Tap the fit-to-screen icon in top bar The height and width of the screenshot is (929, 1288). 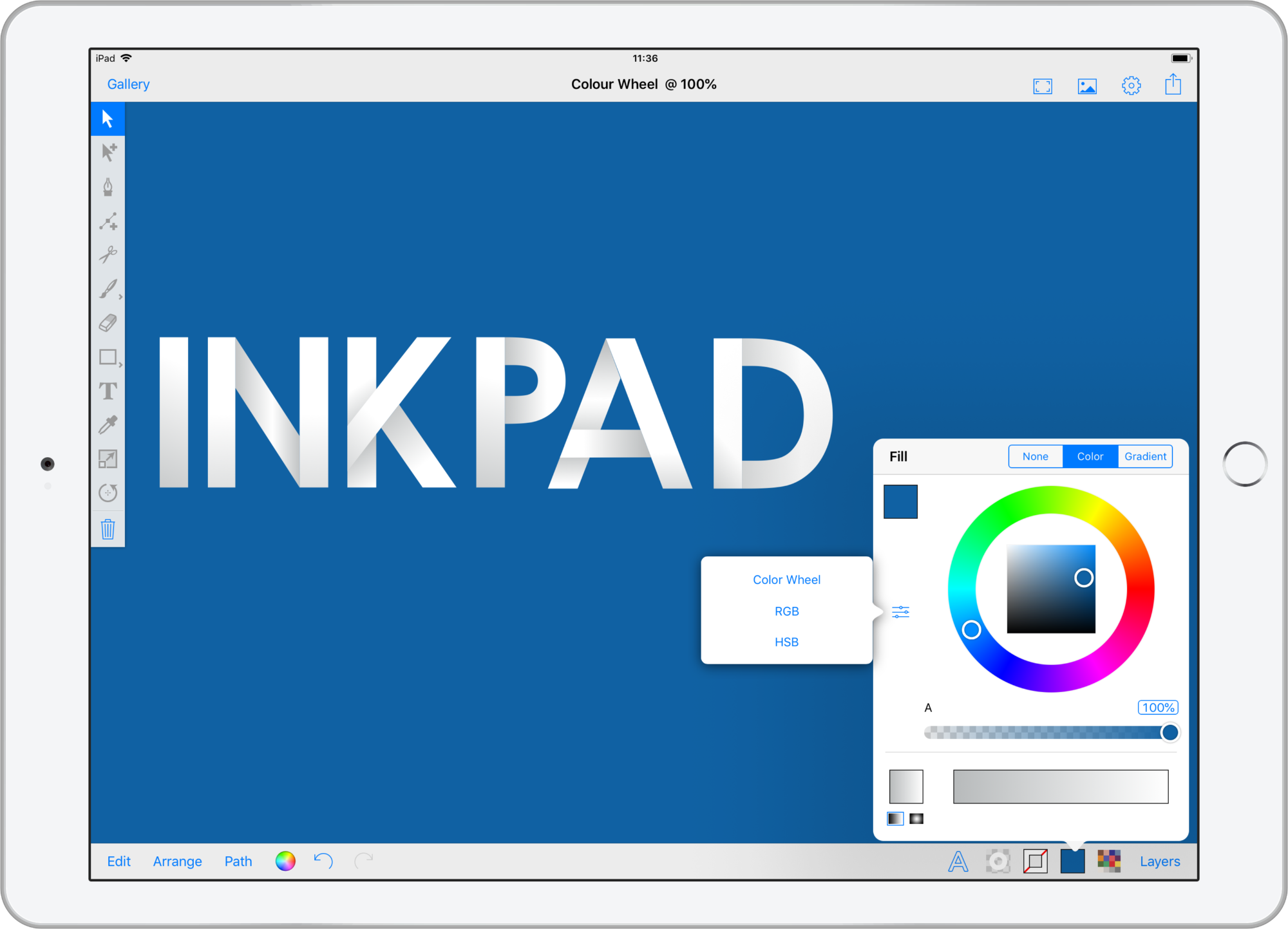tap(1043, 86)
